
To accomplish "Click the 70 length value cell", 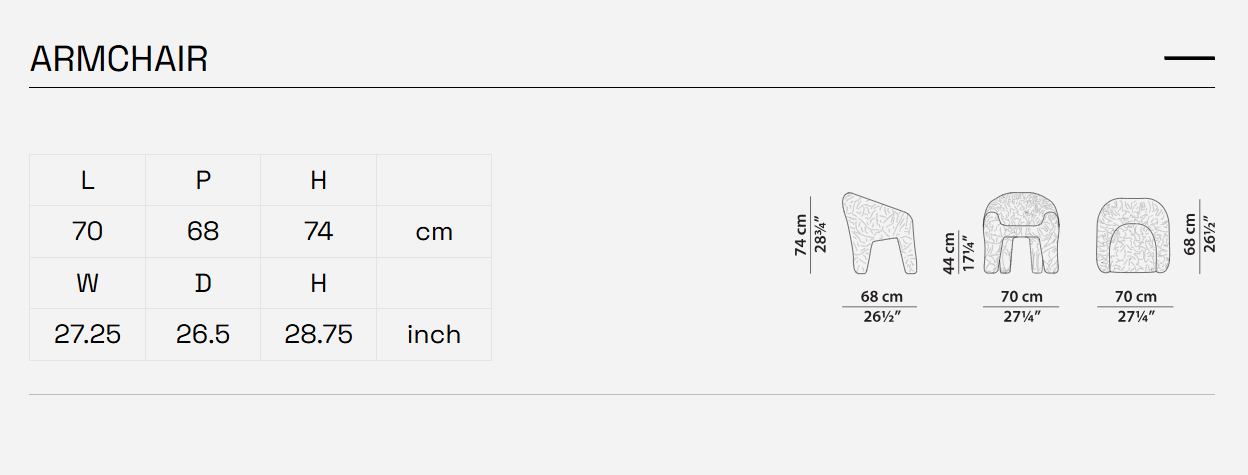I will click(88, 232).
